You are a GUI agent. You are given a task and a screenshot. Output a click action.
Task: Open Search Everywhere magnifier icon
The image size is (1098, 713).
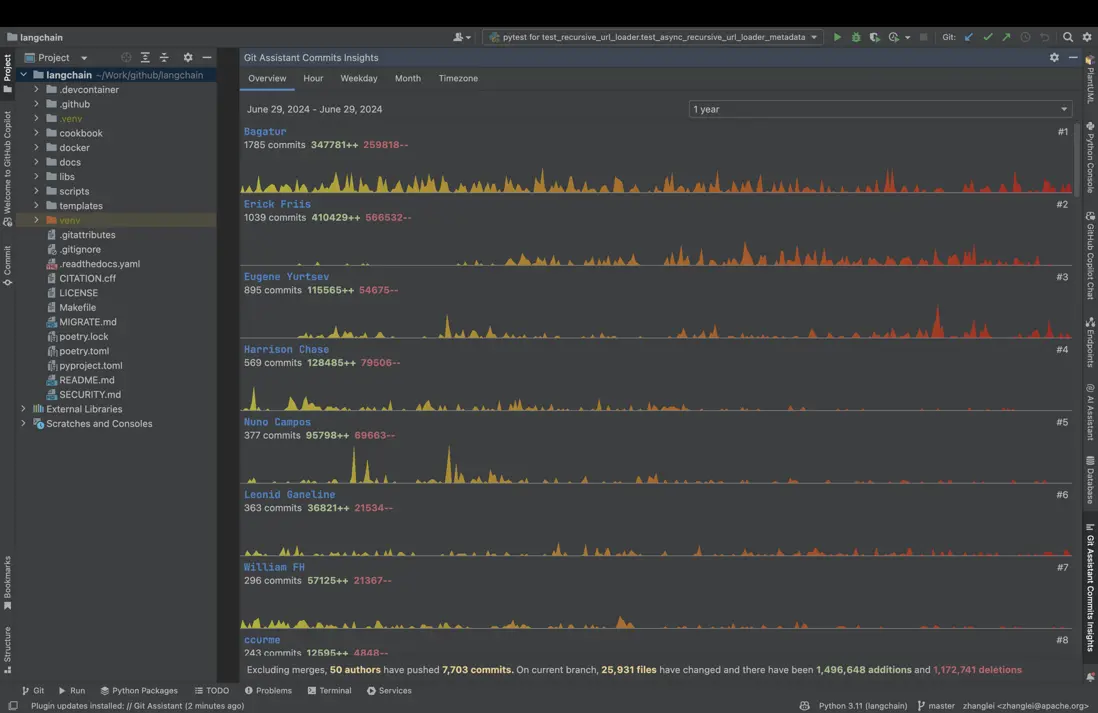[1068, 37]
